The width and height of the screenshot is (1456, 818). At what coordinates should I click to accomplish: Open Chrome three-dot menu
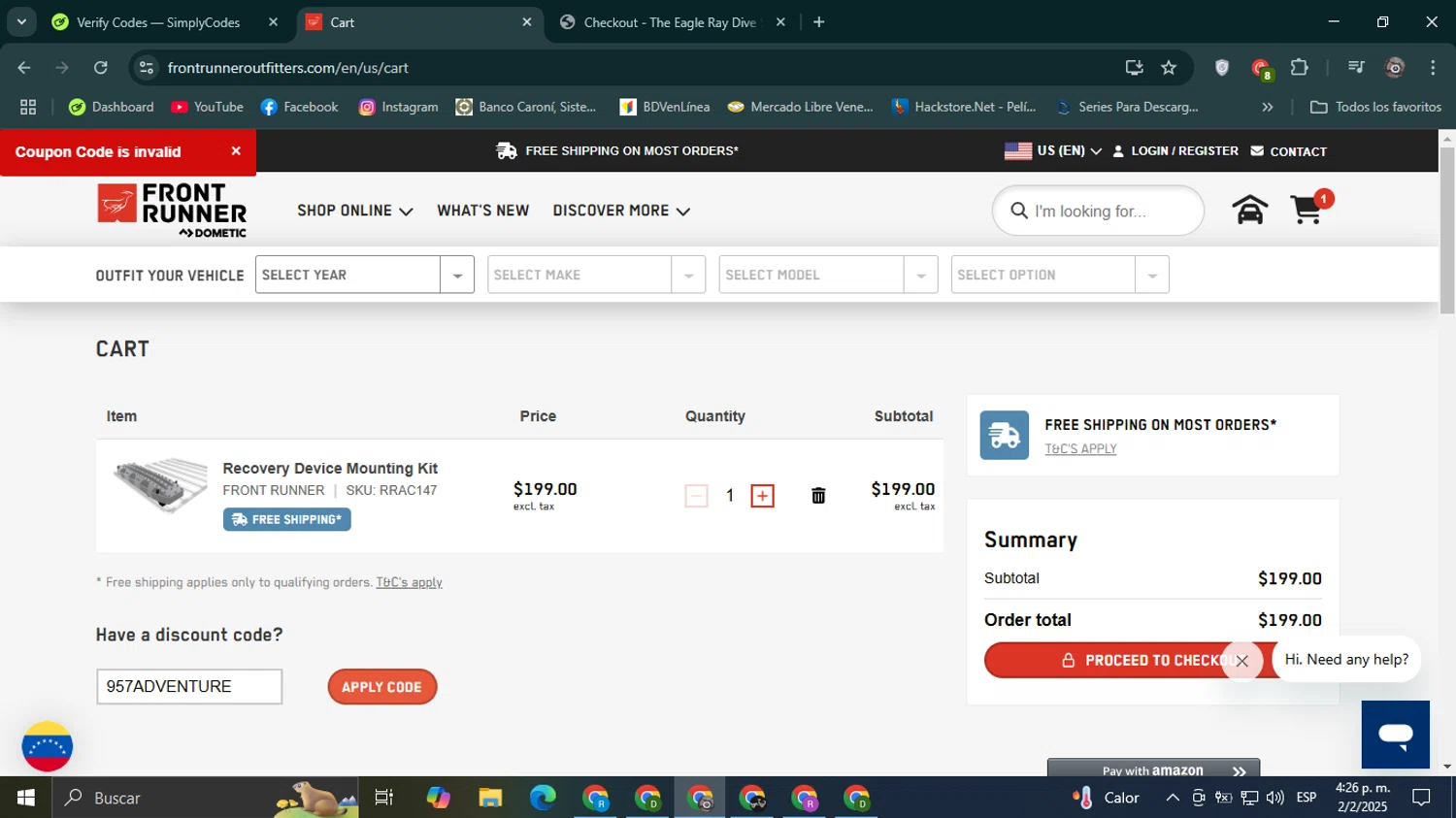1433,67
